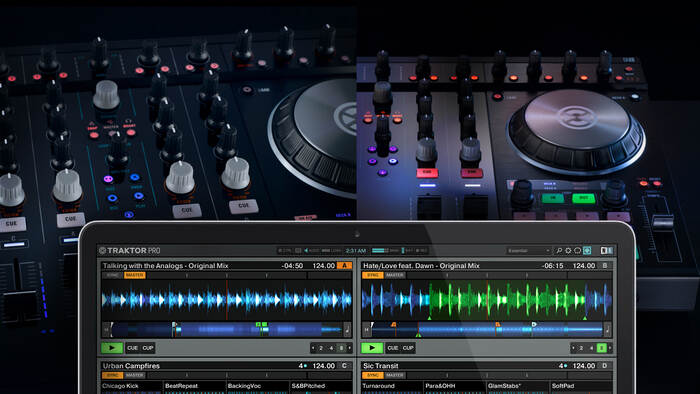Screen dimensions: 700x394
Task: Open the Deck B letter menu
Action: click(605, 265)
